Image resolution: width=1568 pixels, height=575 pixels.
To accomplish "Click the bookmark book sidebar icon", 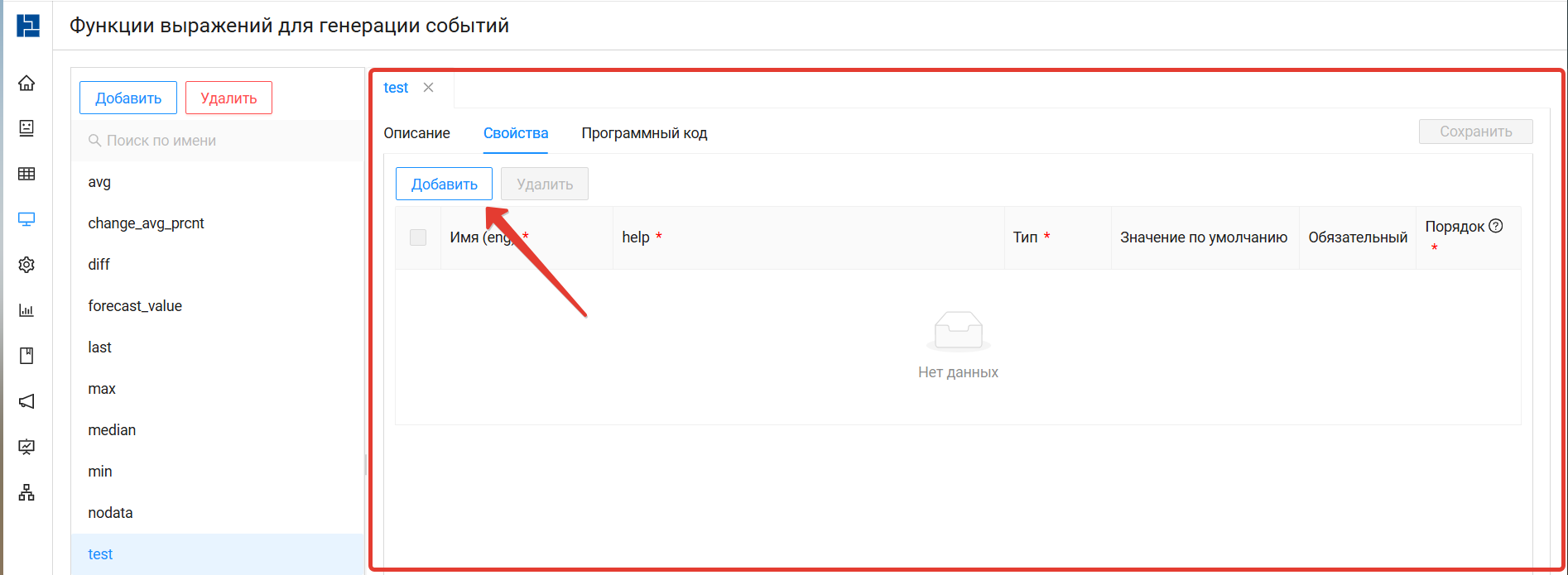I will [26, 356].
